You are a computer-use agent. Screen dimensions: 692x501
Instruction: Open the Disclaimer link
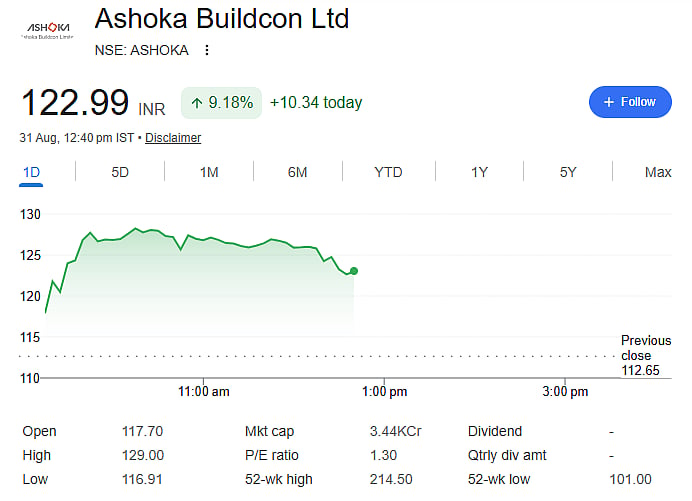click(173, 138)
